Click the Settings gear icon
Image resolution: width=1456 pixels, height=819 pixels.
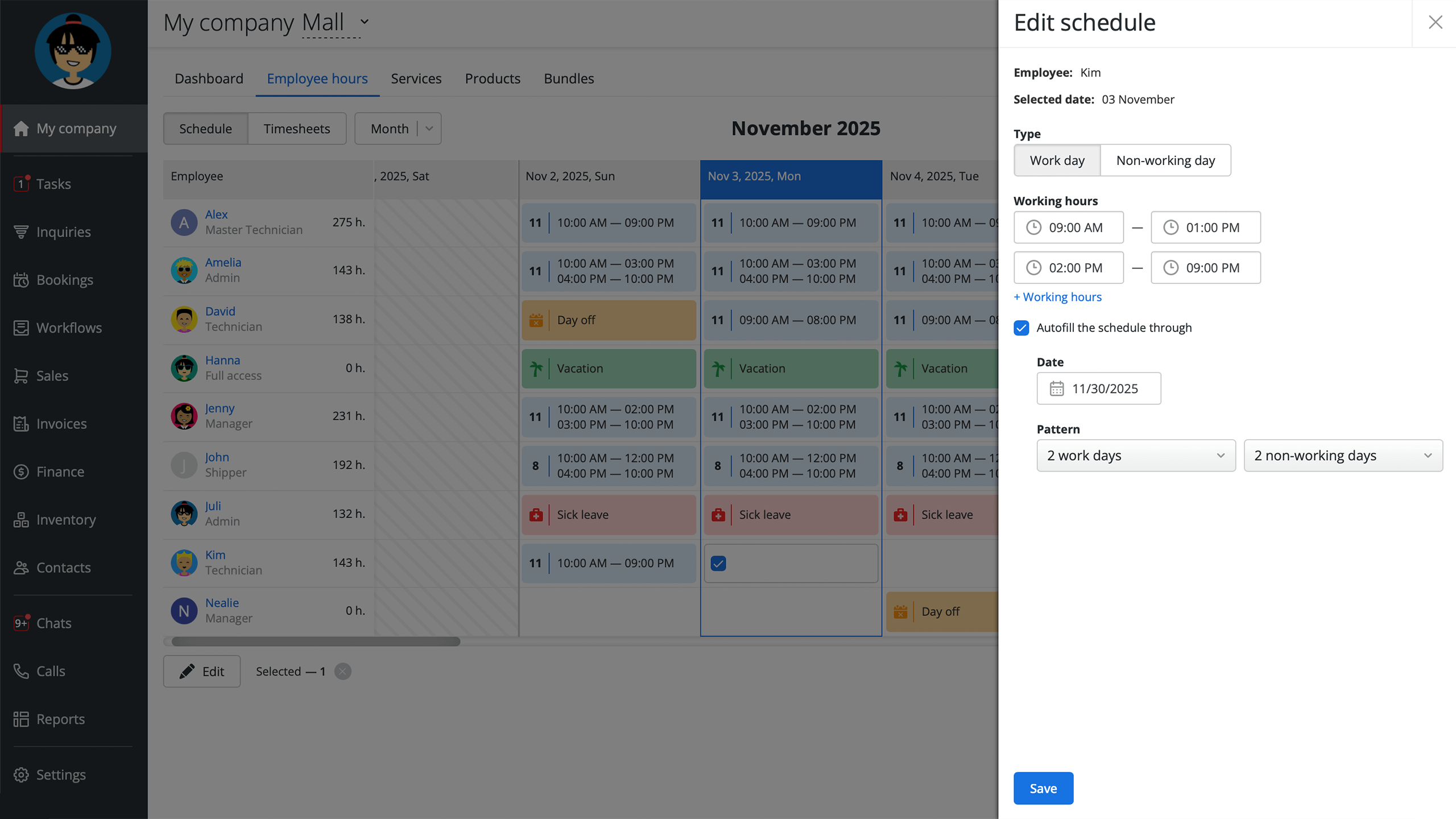21,775
